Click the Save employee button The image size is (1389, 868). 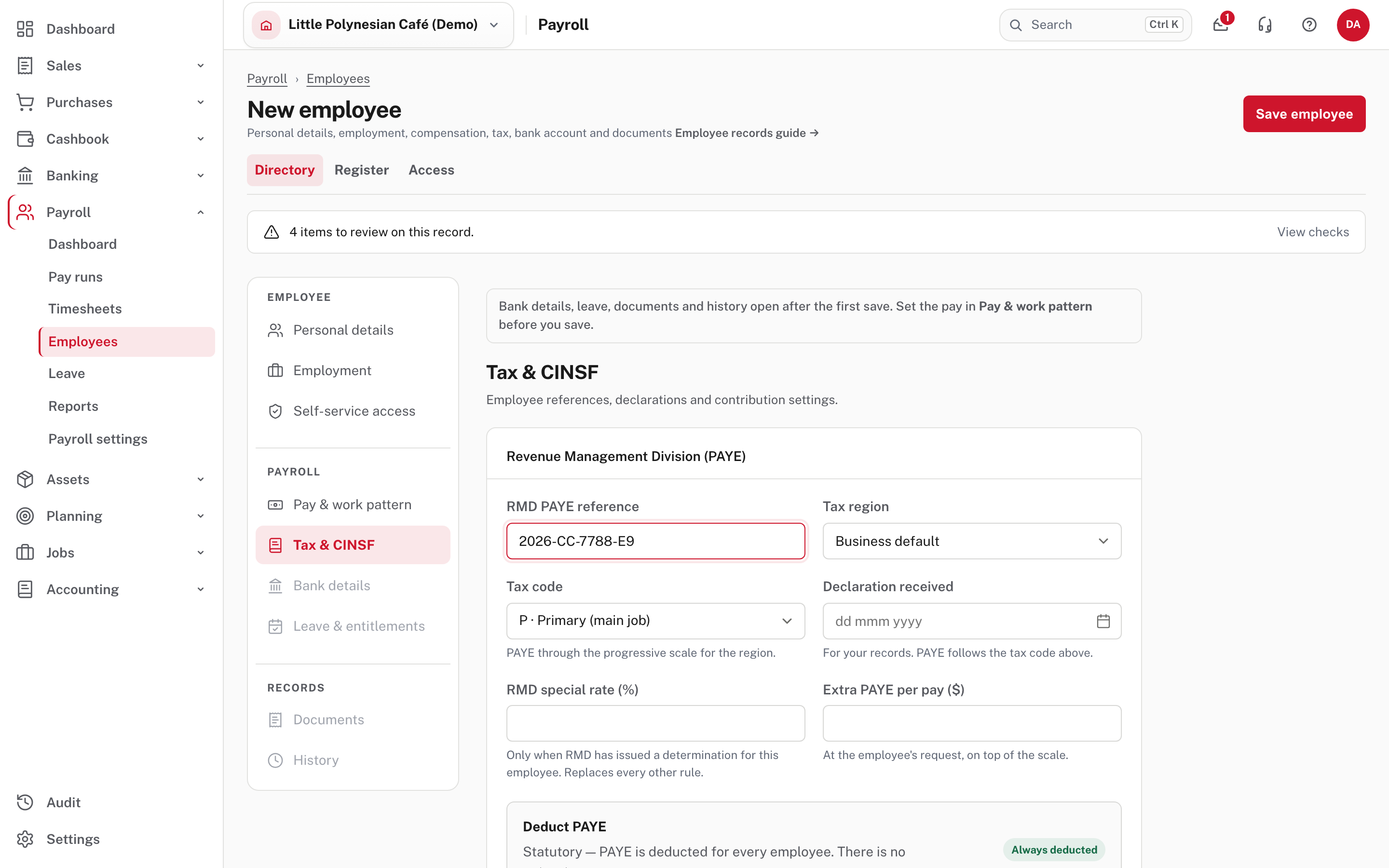1304,114
